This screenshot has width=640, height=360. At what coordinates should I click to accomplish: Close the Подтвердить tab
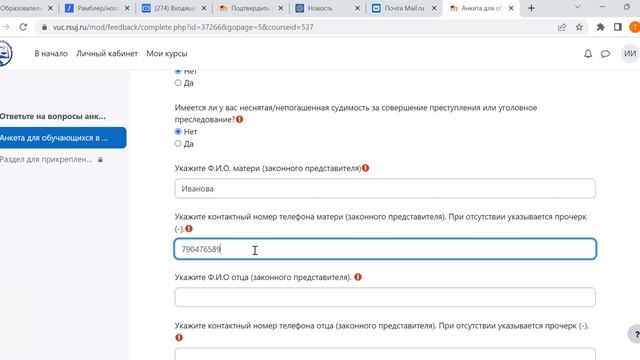(281, 8)
